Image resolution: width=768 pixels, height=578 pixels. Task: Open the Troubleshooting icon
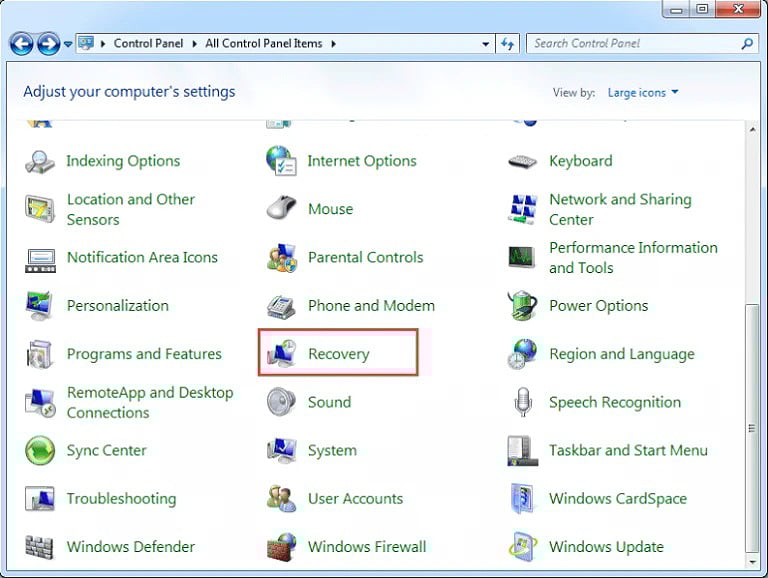[x=40, y=499]
